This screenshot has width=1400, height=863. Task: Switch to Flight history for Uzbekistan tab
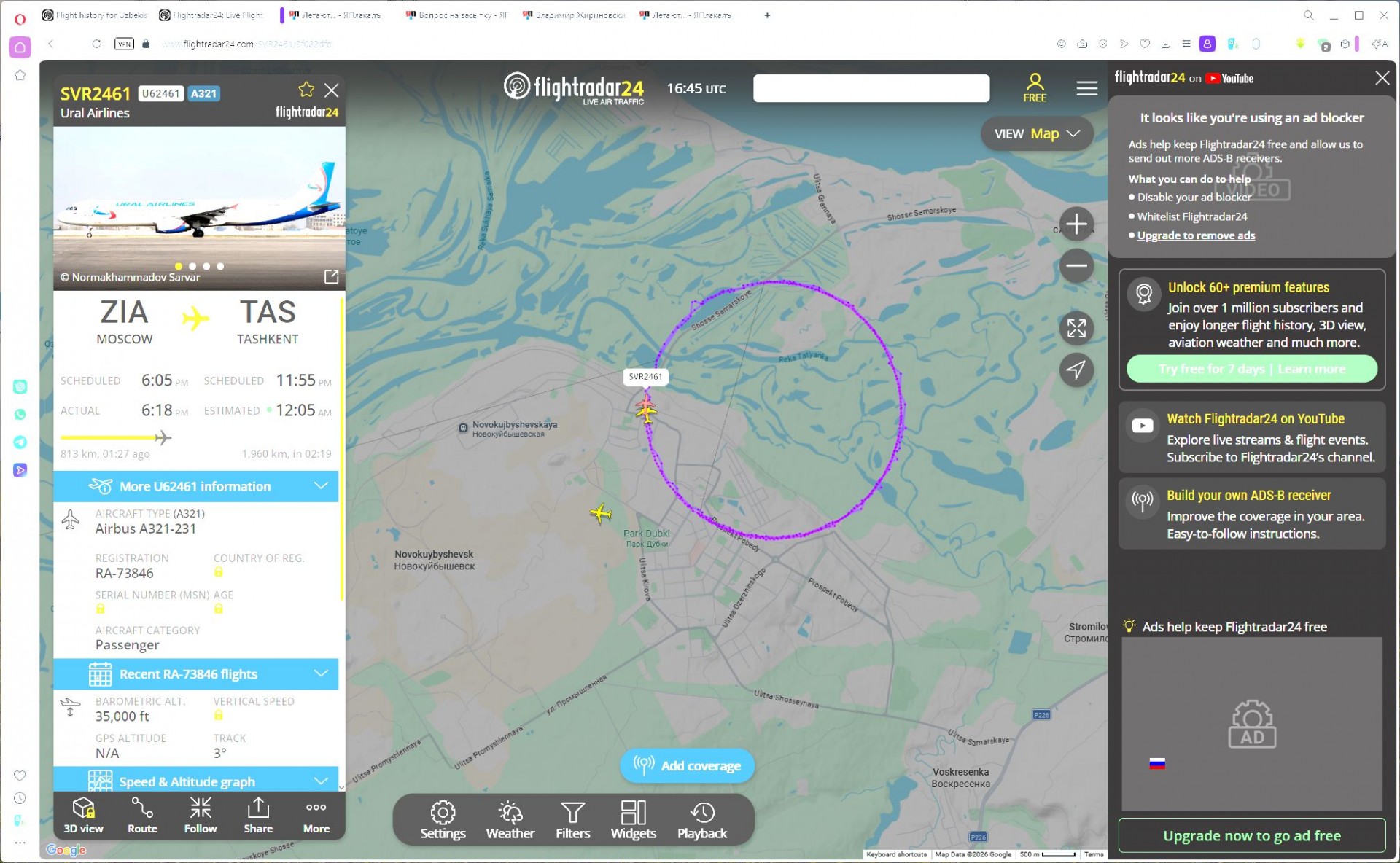click(95, 15)
